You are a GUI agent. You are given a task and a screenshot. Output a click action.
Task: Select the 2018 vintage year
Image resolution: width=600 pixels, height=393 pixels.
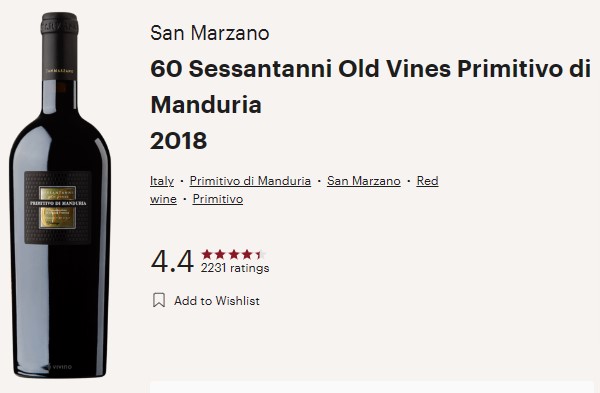[179, 141]
